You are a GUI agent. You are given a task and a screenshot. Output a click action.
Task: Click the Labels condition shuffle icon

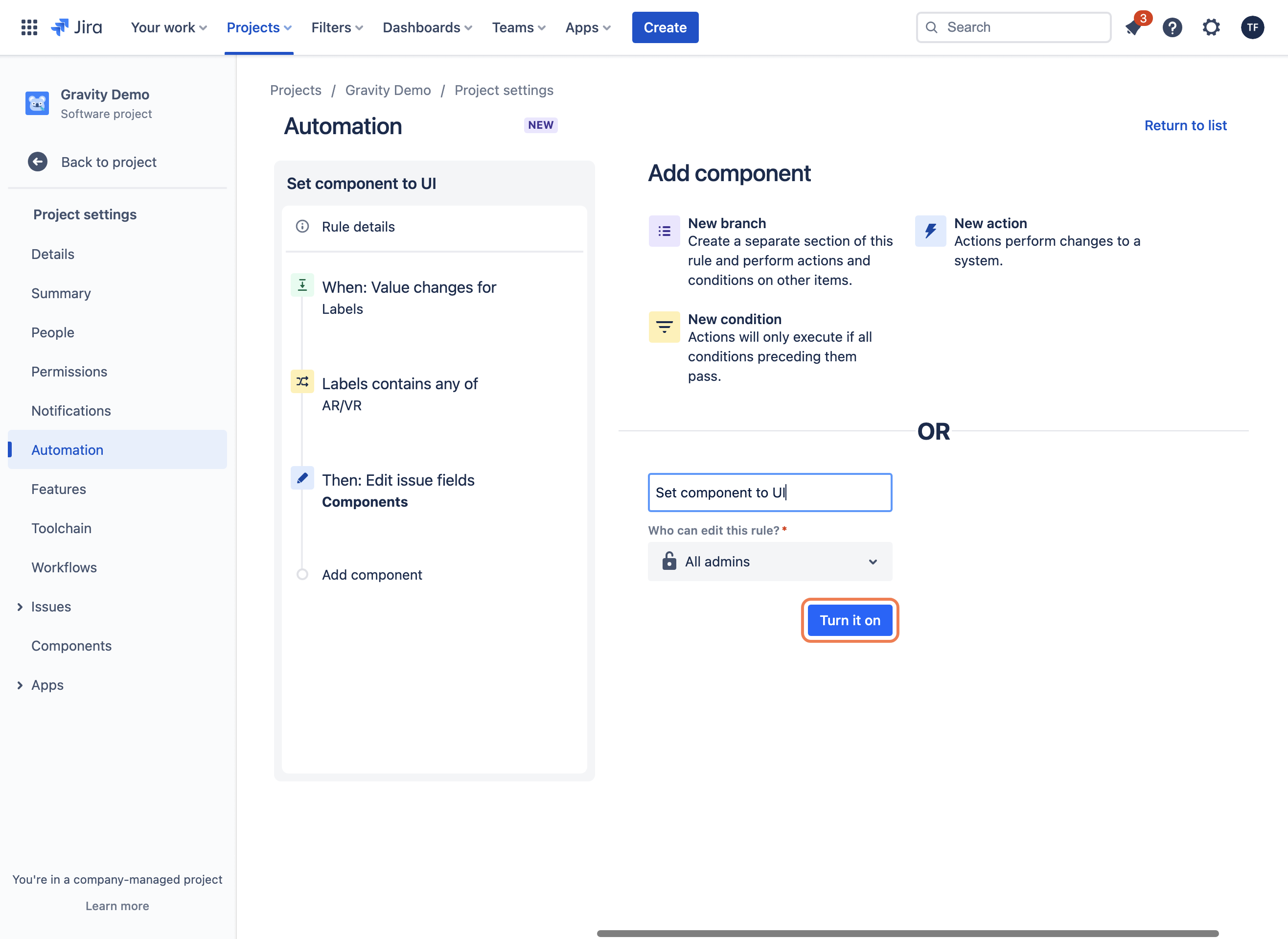pyautogui.click(x=302, y=381)
